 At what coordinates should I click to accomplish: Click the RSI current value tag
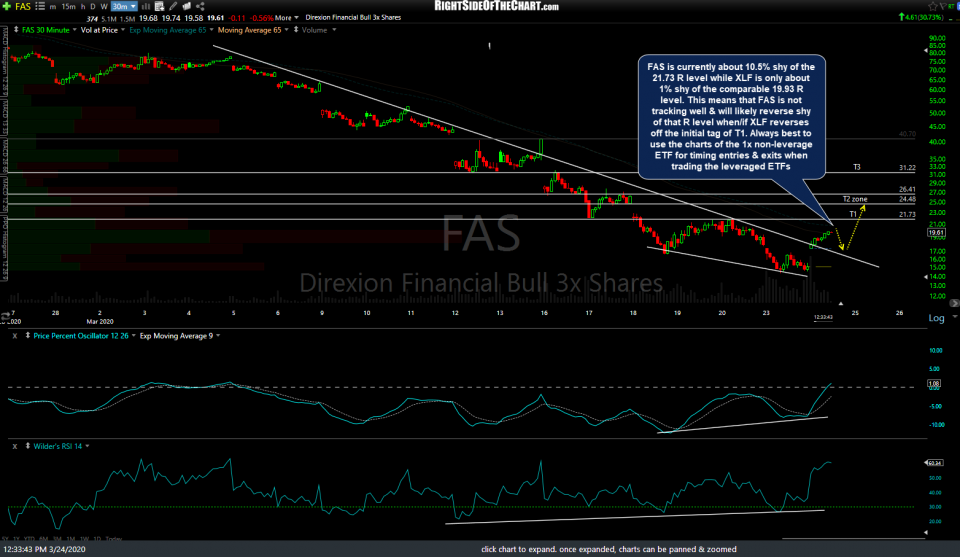tap(935, 463)
